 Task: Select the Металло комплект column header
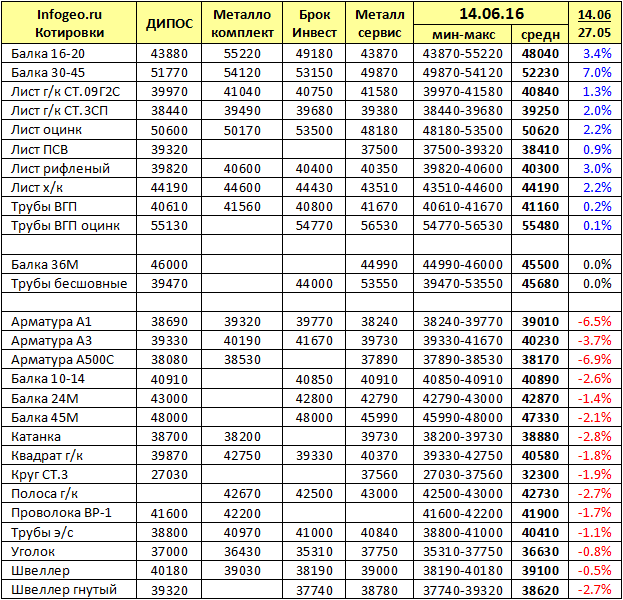tap(242, 23)
